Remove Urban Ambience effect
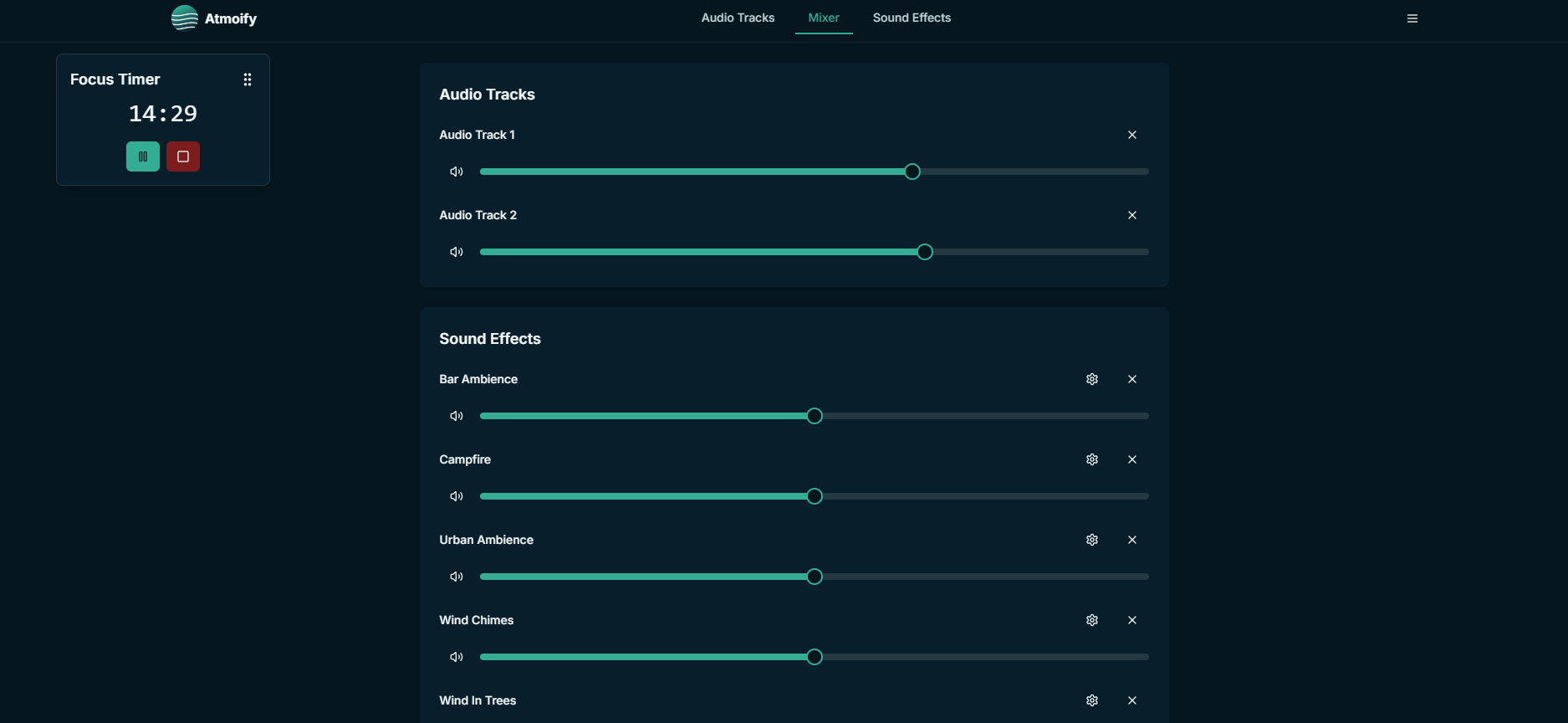Viewport: 1568px width, 723px height. pos(1132,540)
